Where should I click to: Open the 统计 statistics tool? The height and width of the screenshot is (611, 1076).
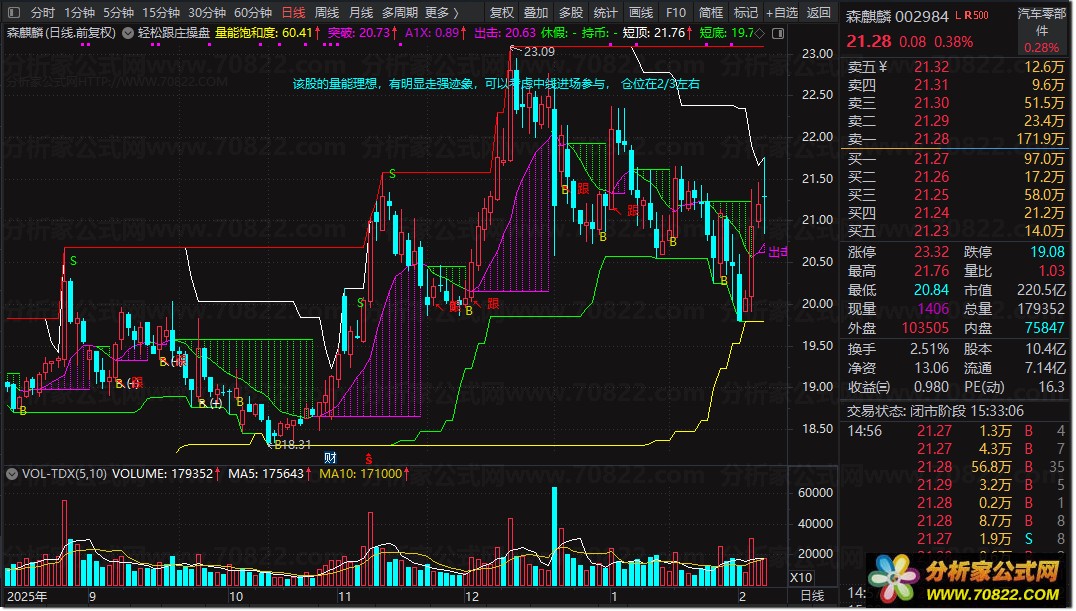[x=605, y=12]
